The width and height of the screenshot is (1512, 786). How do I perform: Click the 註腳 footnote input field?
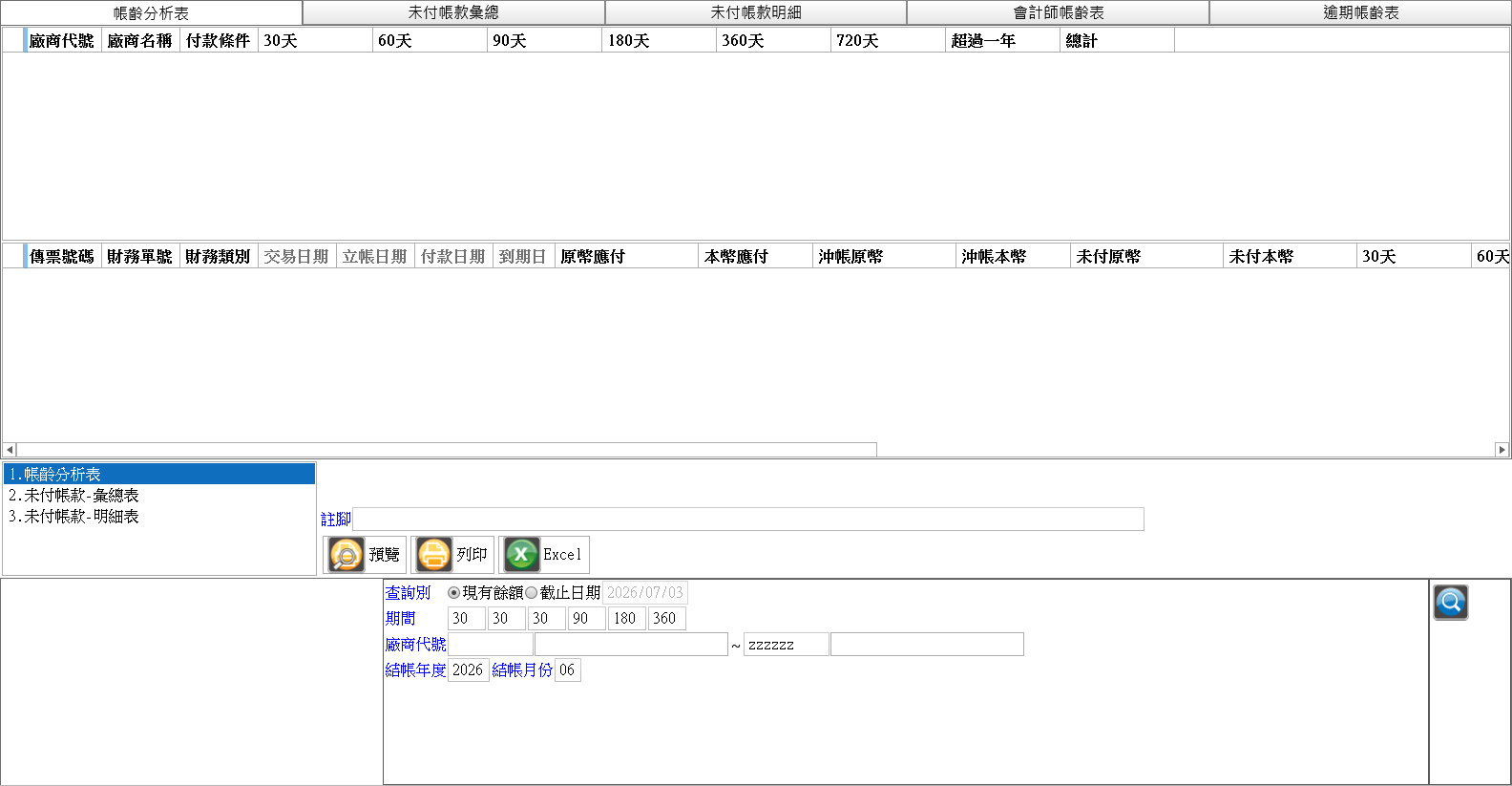[x=748, y=520]
